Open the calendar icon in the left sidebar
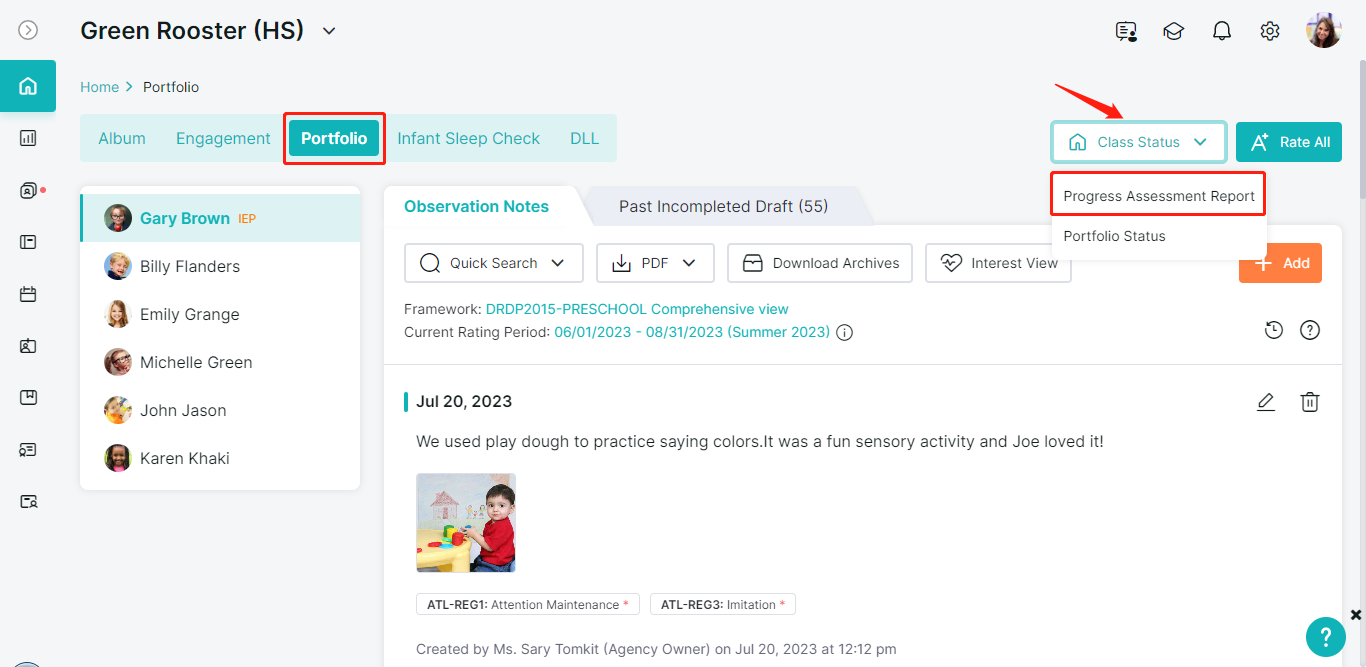1366x667 pixels. tap(28, 293)
